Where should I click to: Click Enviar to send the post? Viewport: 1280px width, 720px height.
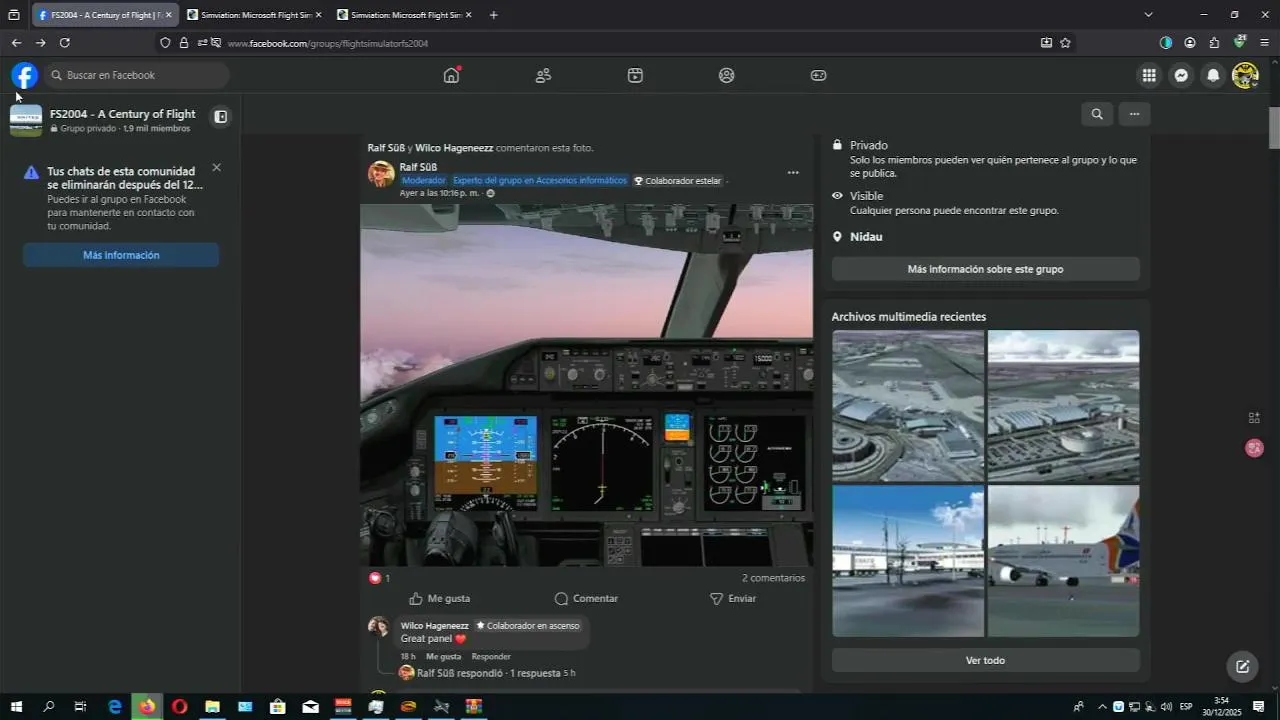tap(733, 598)
